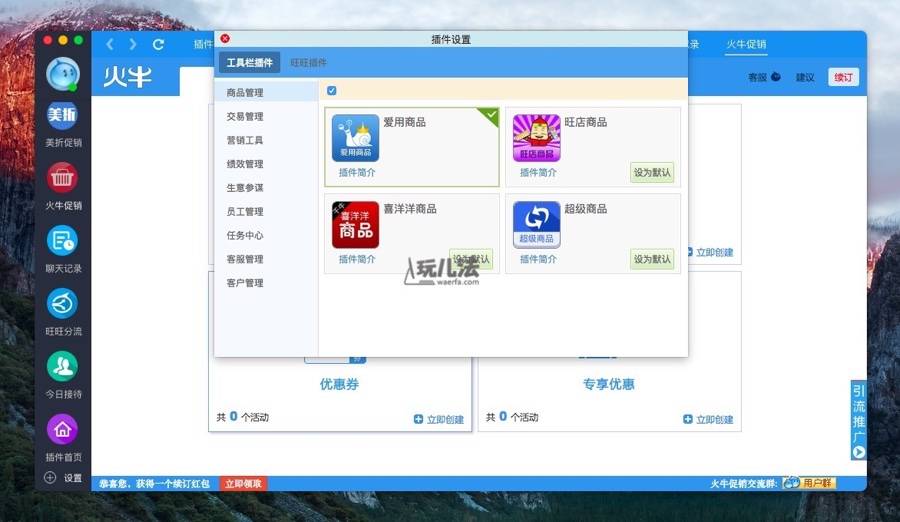Image resolution: width=900 pixels, height=522 pixels.
Task: Open 插件简介 for 爱用商品
Action: click(x=357, y=172)
